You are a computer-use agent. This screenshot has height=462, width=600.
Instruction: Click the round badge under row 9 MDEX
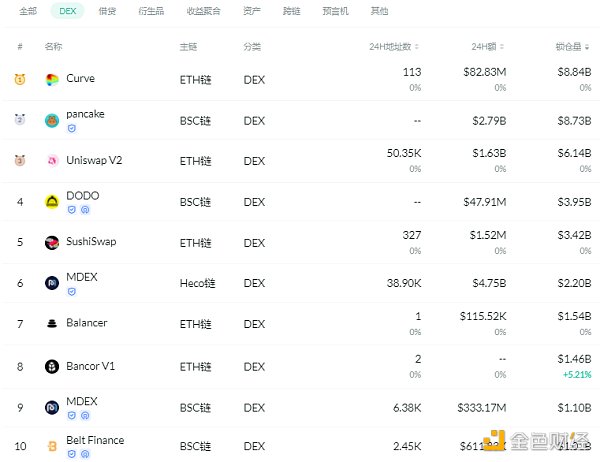coord(85,415)
